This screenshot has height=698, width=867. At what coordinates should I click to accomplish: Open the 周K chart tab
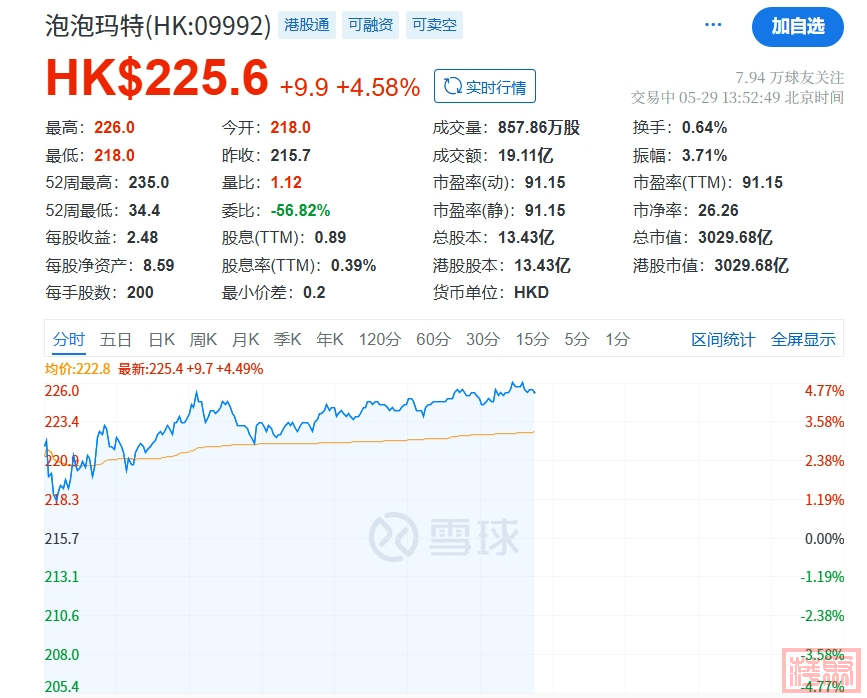pos(203,339)
